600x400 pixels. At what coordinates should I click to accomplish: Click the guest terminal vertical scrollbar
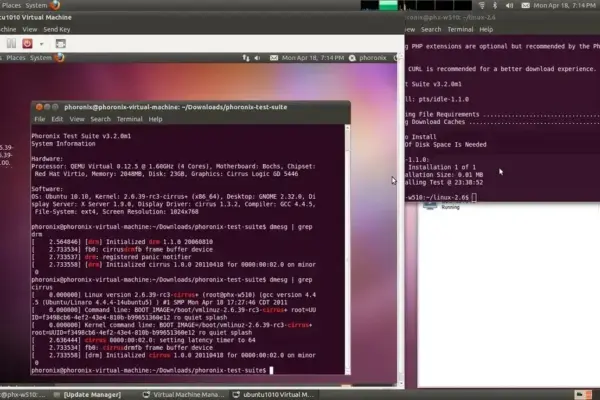coord(347,250)
